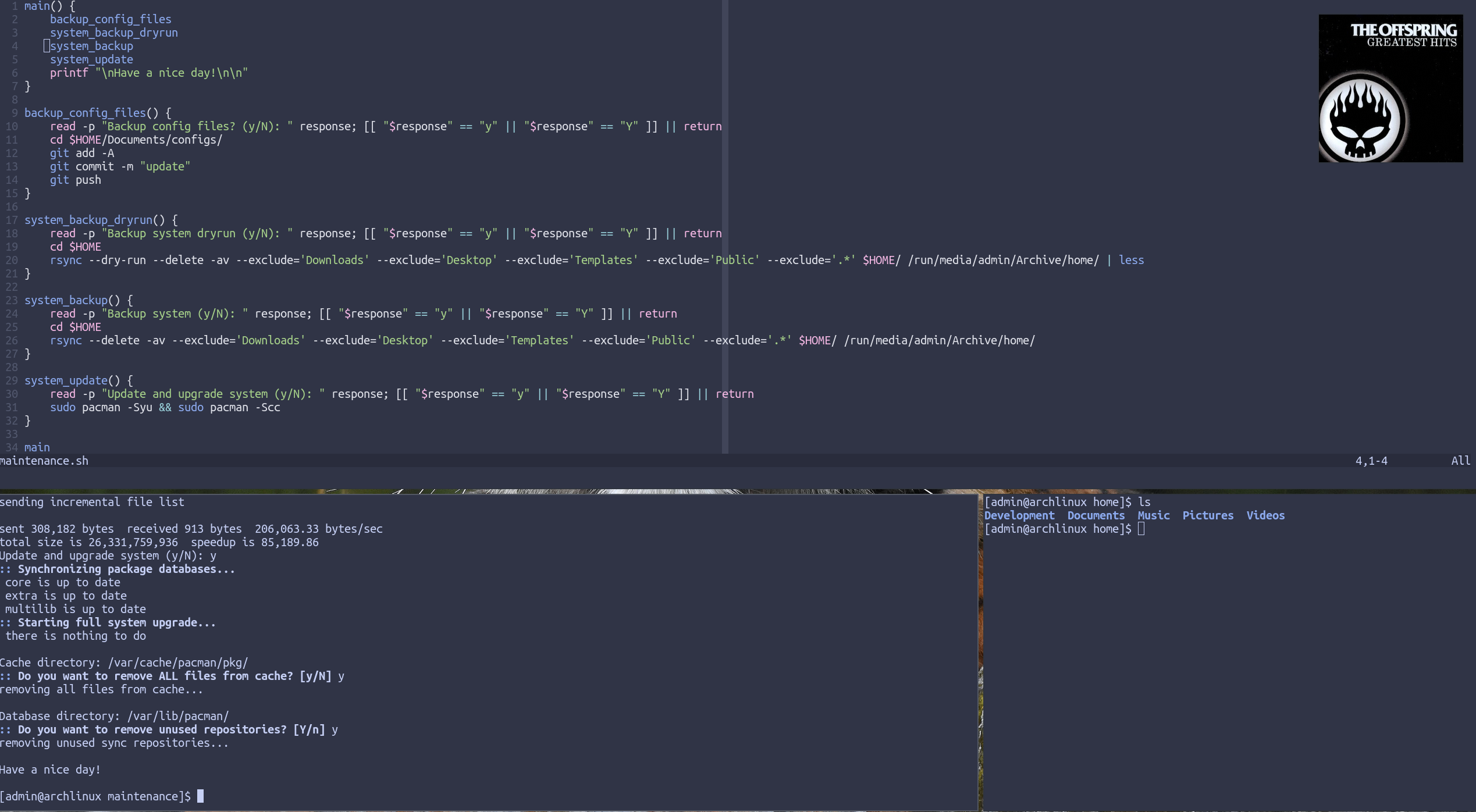The width and height of the screenshot is (1476, 812).
Task: Click line number 28 in the vim gutter
Action: [x=12, y=367]
